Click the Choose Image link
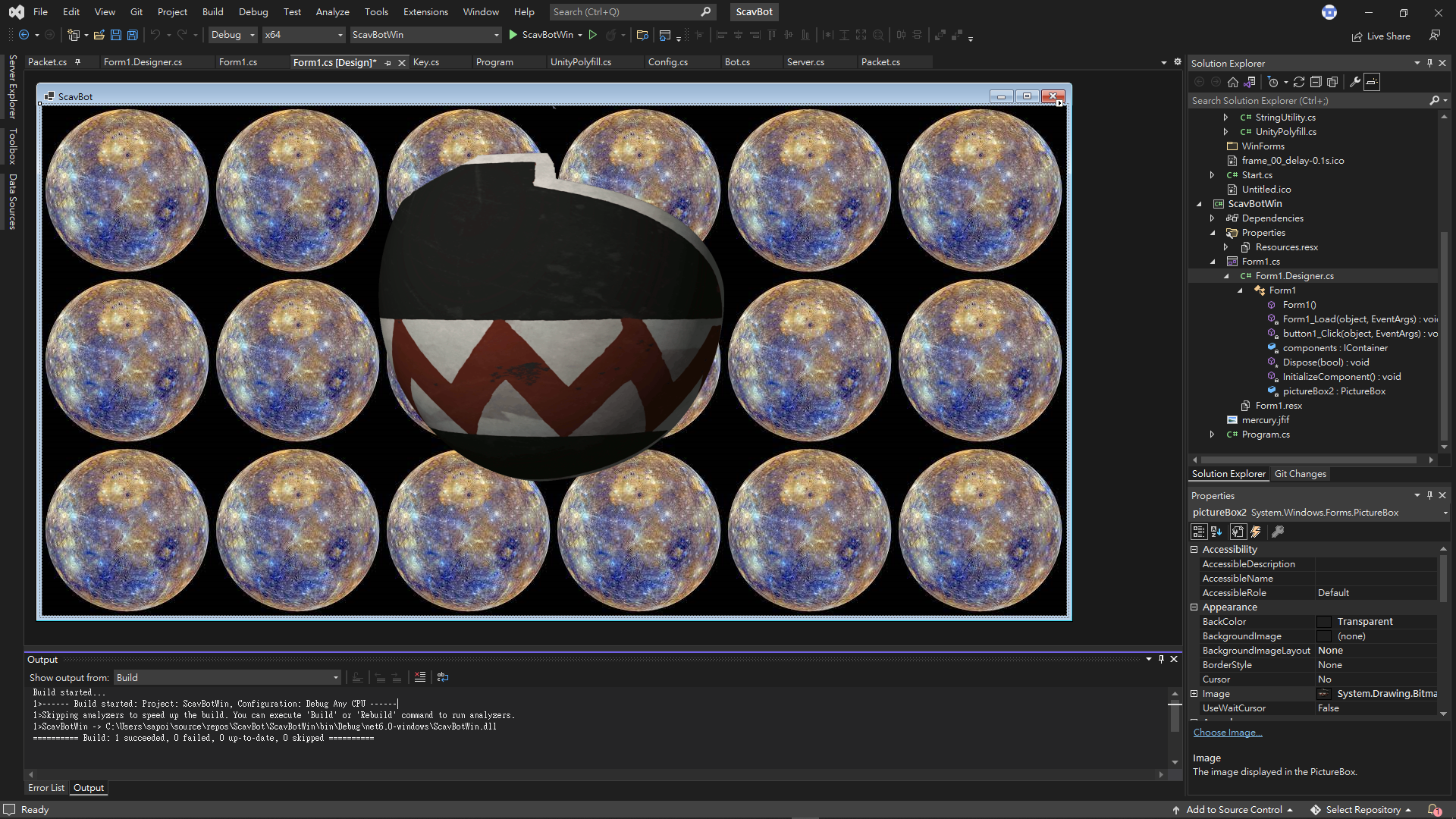1456x819 pixels. coord(1227,733)
